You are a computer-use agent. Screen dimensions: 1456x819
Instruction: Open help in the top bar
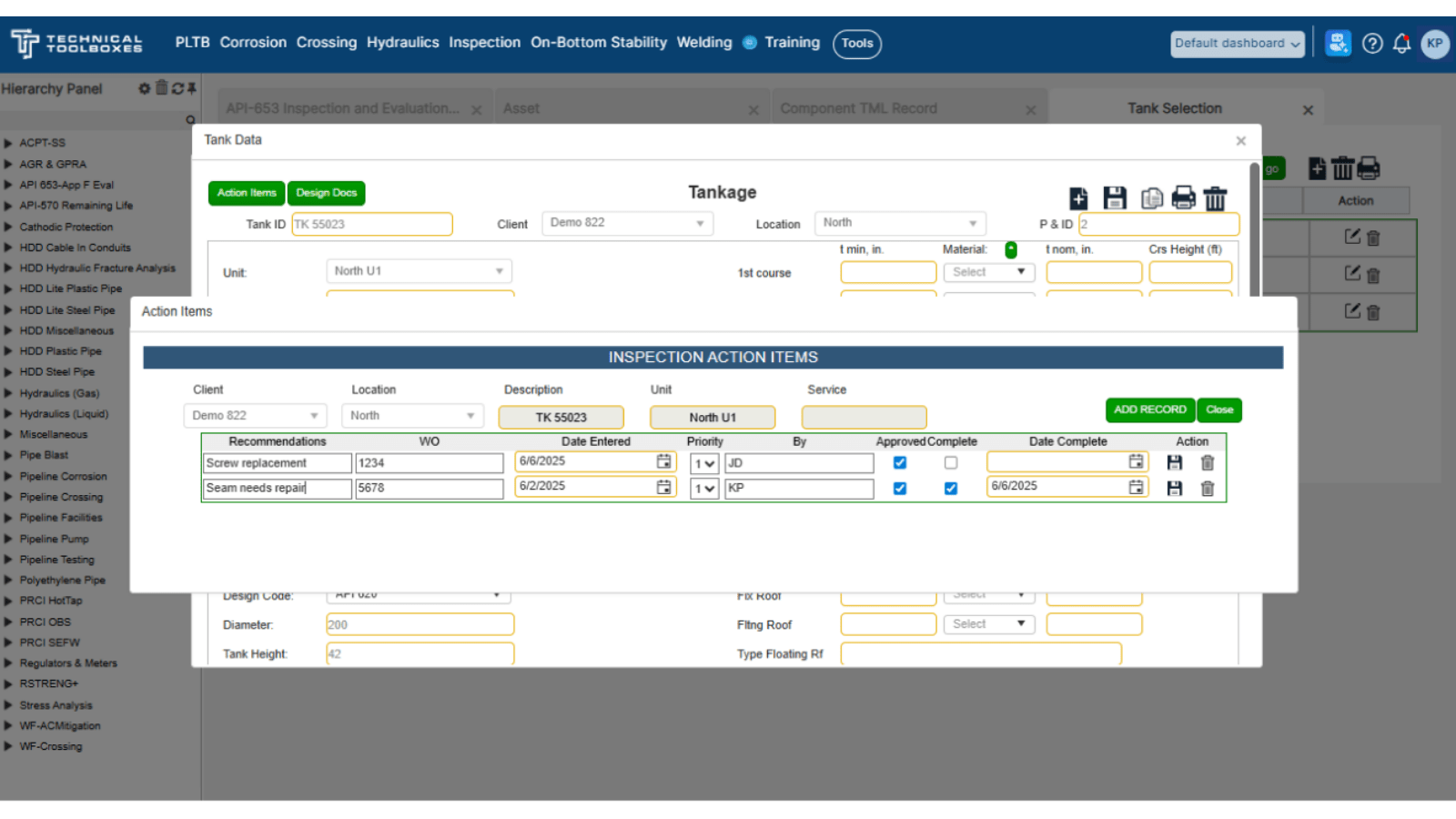pyautogui.click(x=1372, y=44)
